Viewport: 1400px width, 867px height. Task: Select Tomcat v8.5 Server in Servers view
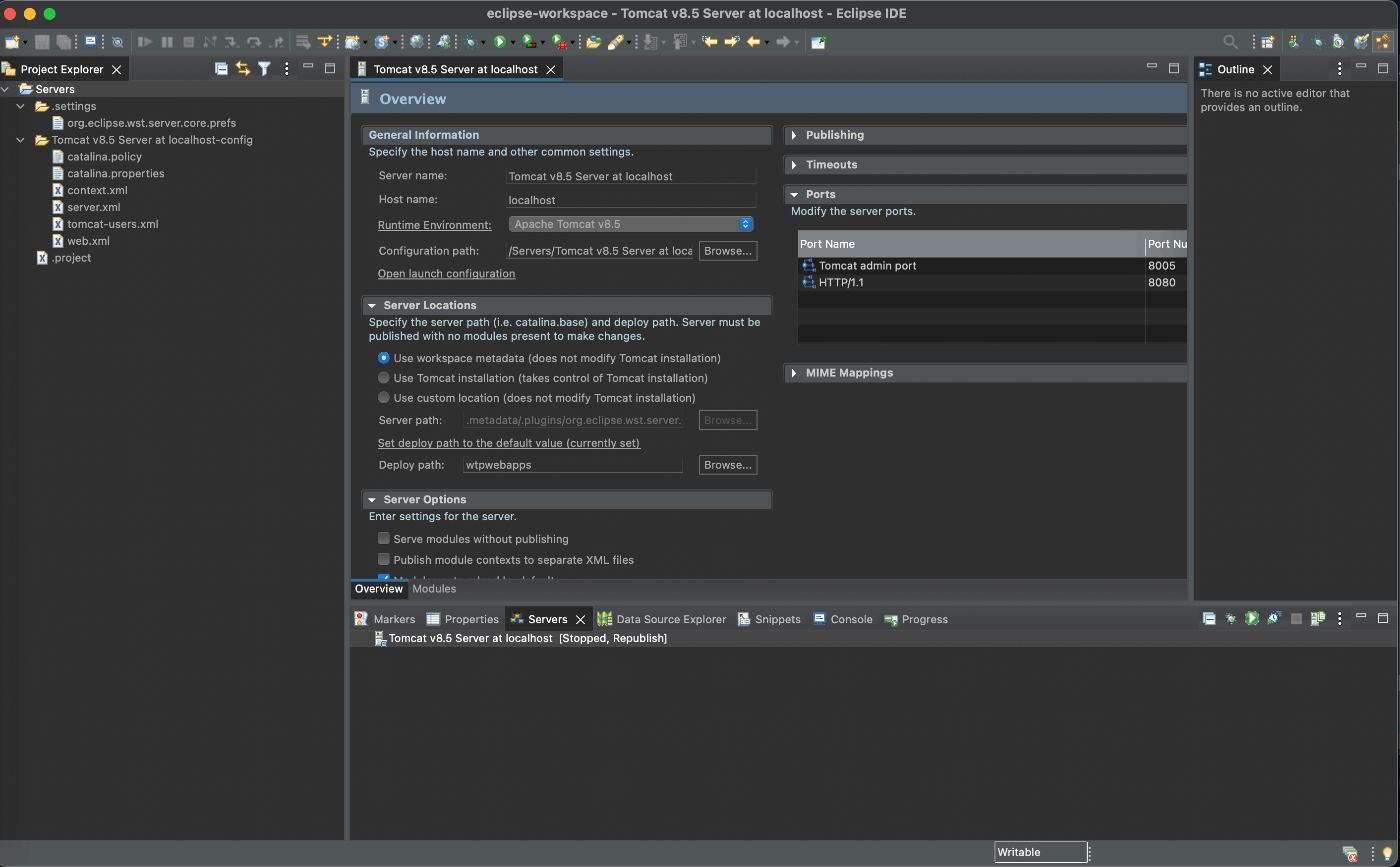click(x=520, y=638)
